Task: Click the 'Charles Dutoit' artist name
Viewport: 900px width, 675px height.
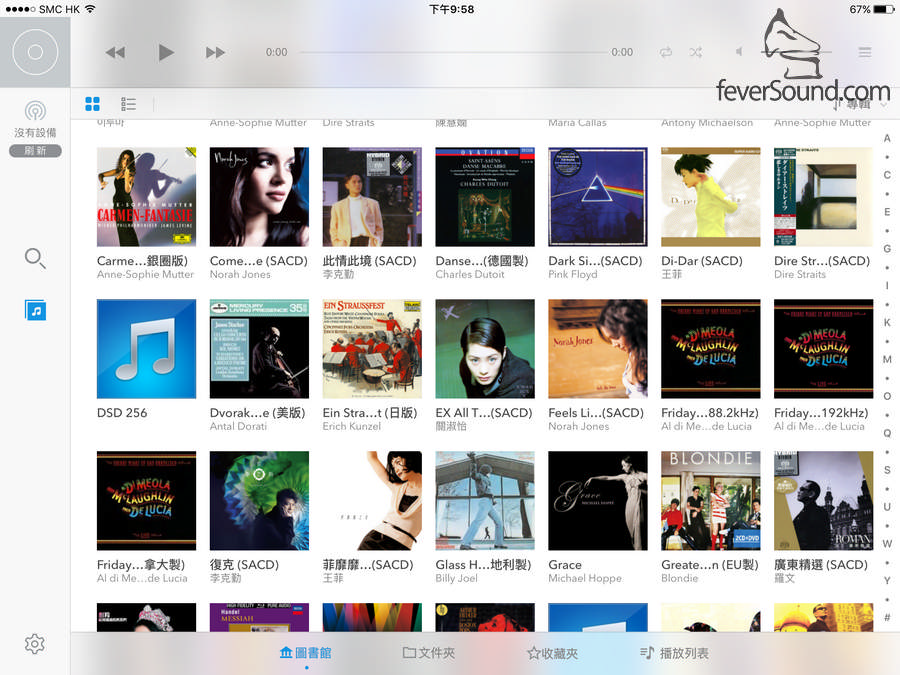Action: click(470, 274)
